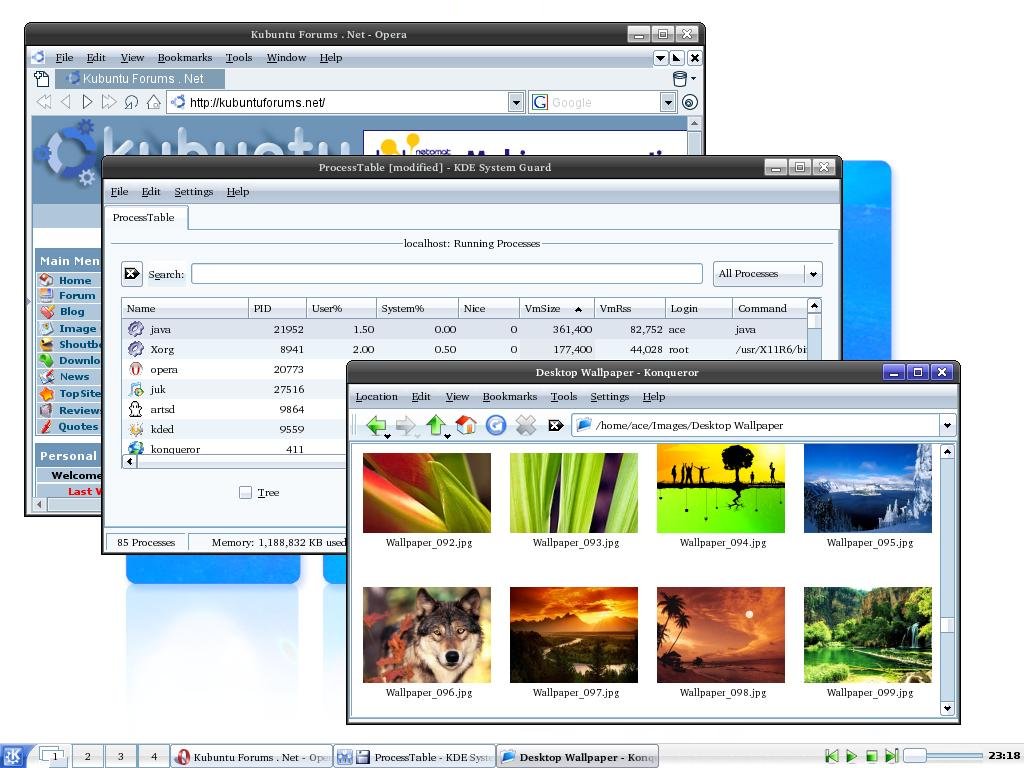Click the kded process row
1024x768 pixels.
[x=234, y=429]
